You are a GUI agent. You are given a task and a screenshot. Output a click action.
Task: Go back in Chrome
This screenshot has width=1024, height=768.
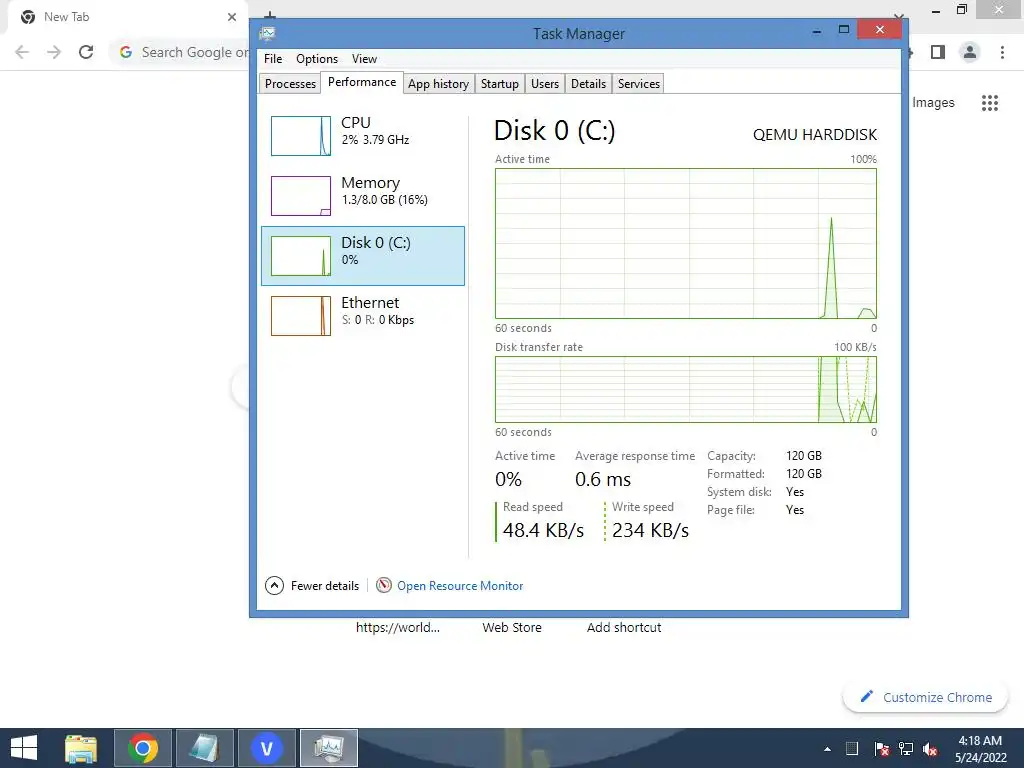(22, 52)
